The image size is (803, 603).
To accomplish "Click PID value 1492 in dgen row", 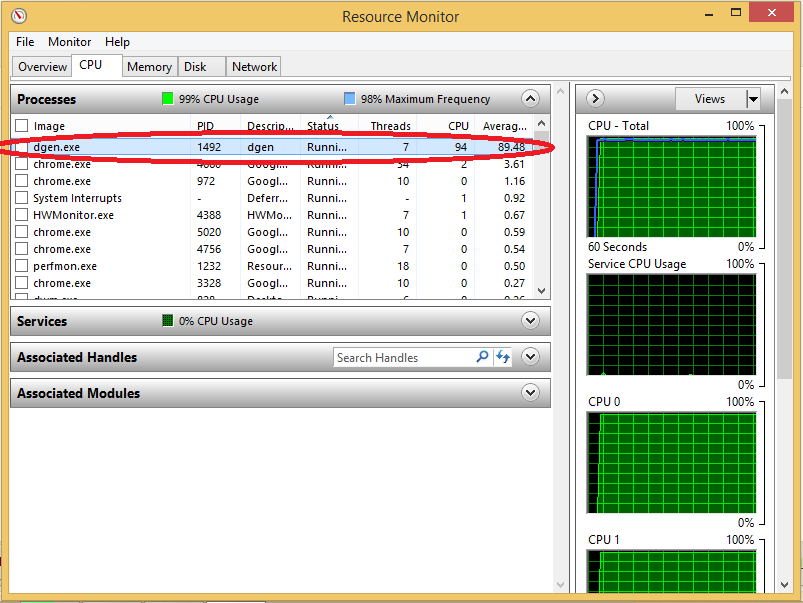I will point(209,147).
